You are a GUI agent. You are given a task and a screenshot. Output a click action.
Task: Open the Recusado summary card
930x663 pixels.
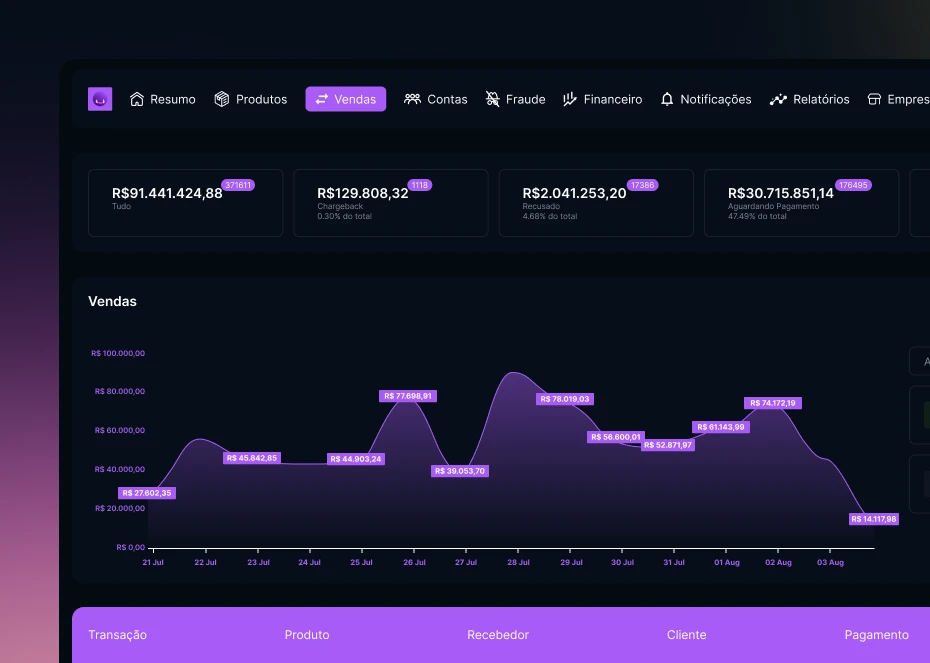(595, 202)
